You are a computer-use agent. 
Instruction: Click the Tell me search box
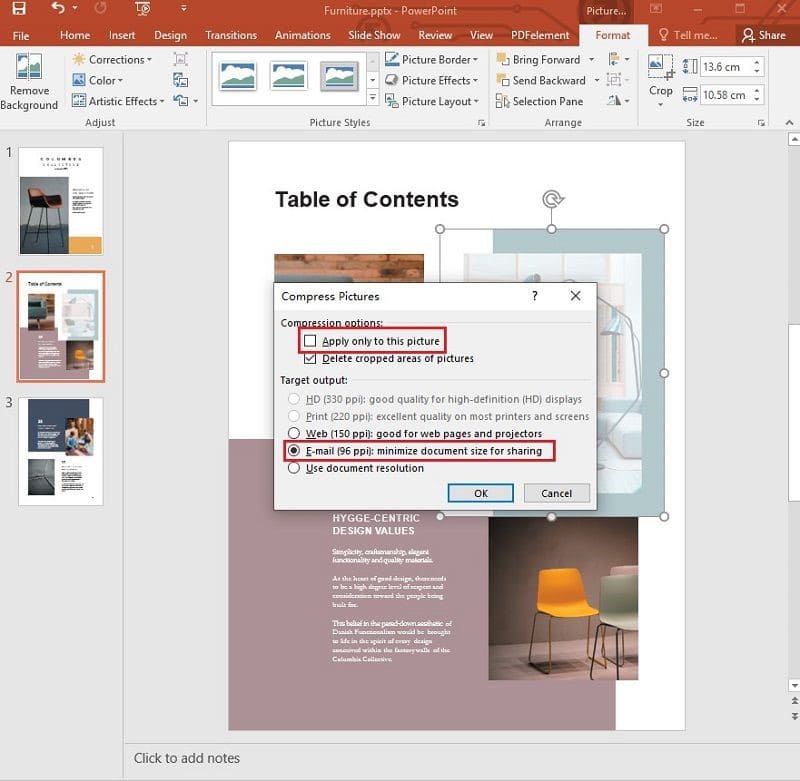[688, 35]
